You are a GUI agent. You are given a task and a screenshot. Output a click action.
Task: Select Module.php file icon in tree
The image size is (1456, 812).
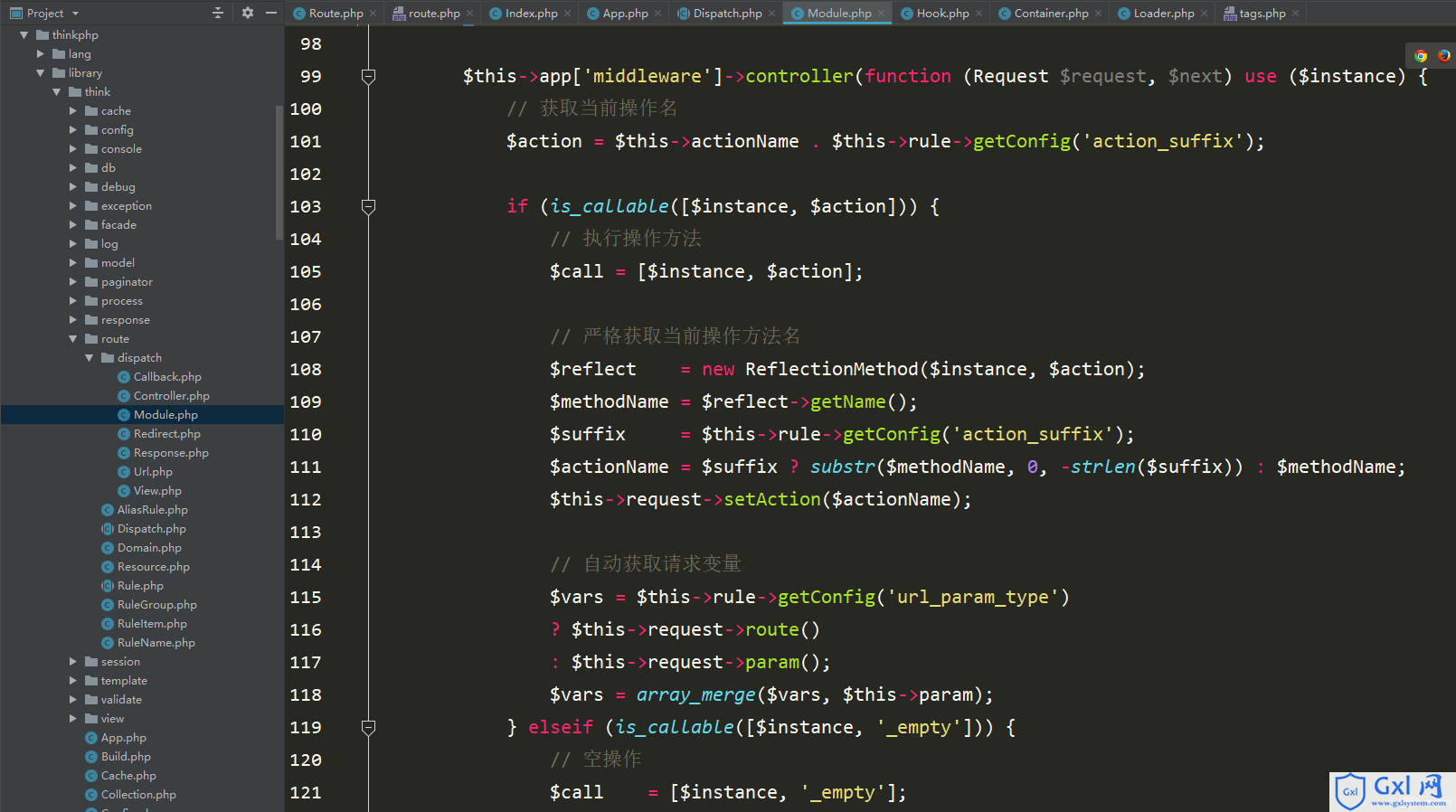tap(124, 415)
